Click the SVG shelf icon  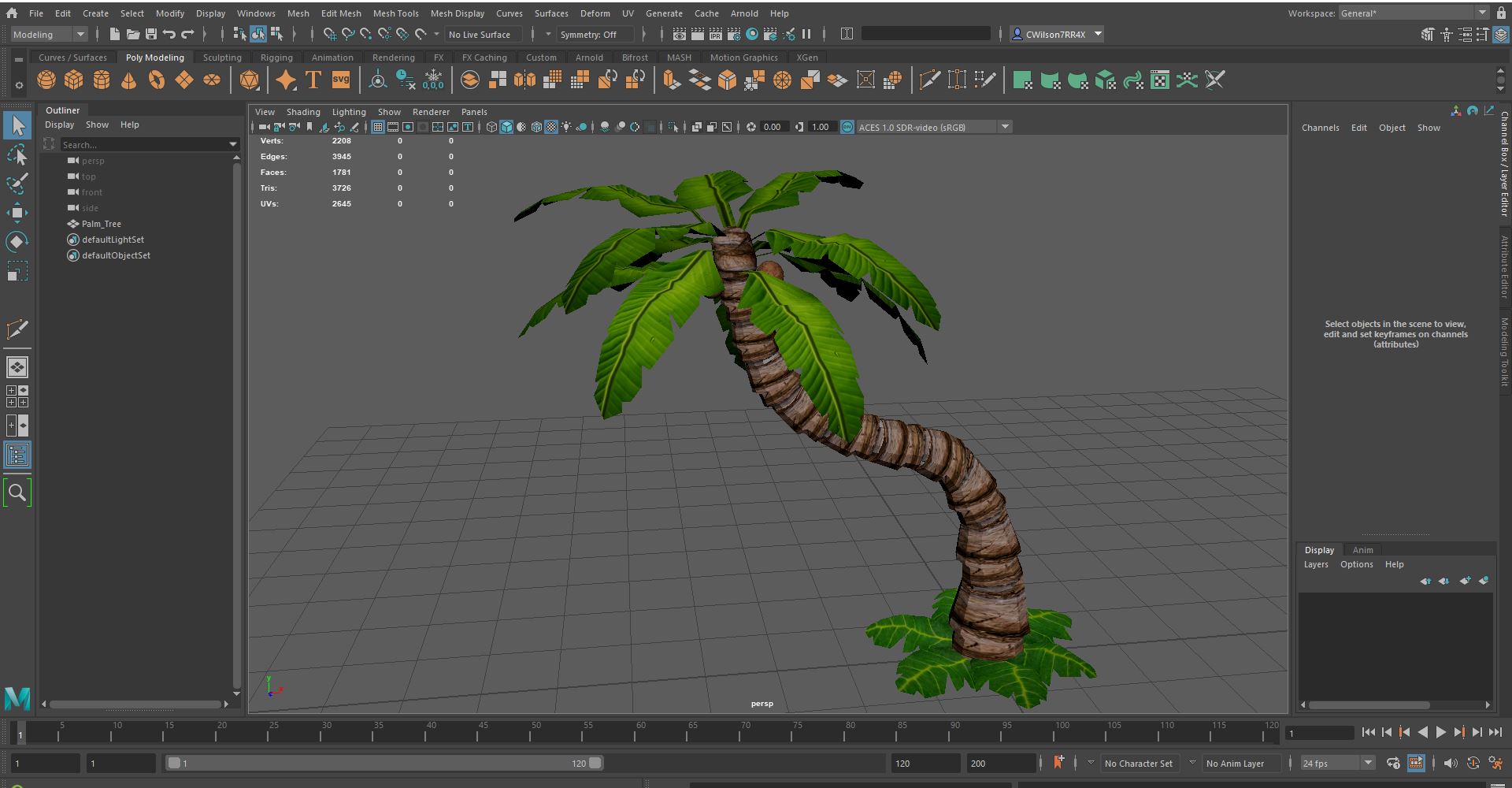[340, 80]
